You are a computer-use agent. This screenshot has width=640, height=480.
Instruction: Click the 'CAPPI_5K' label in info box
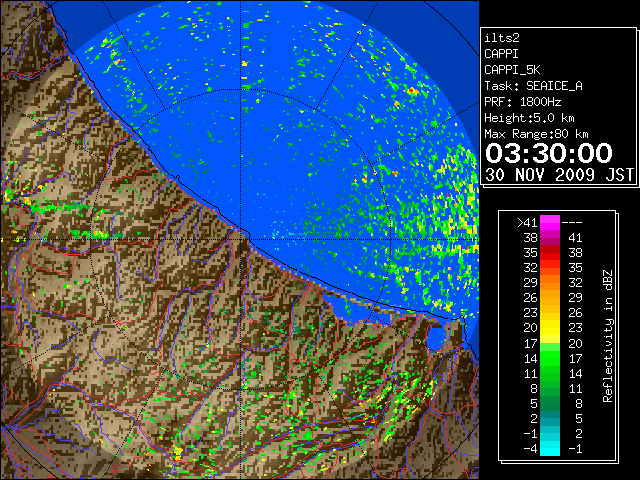coord(512,70)
